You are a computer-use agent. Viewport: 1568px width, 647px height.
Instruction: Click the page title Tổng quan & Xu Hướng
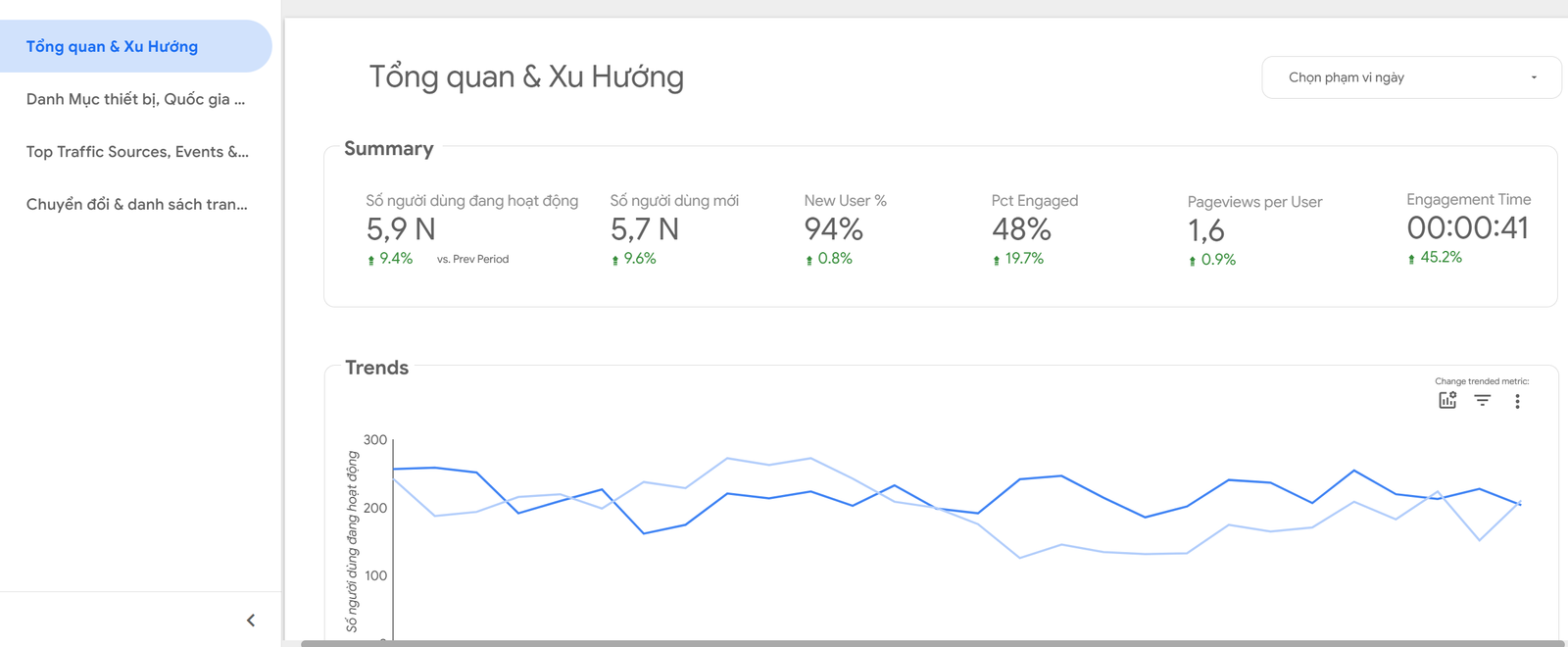pyautogui.click(x=526, y=76)
